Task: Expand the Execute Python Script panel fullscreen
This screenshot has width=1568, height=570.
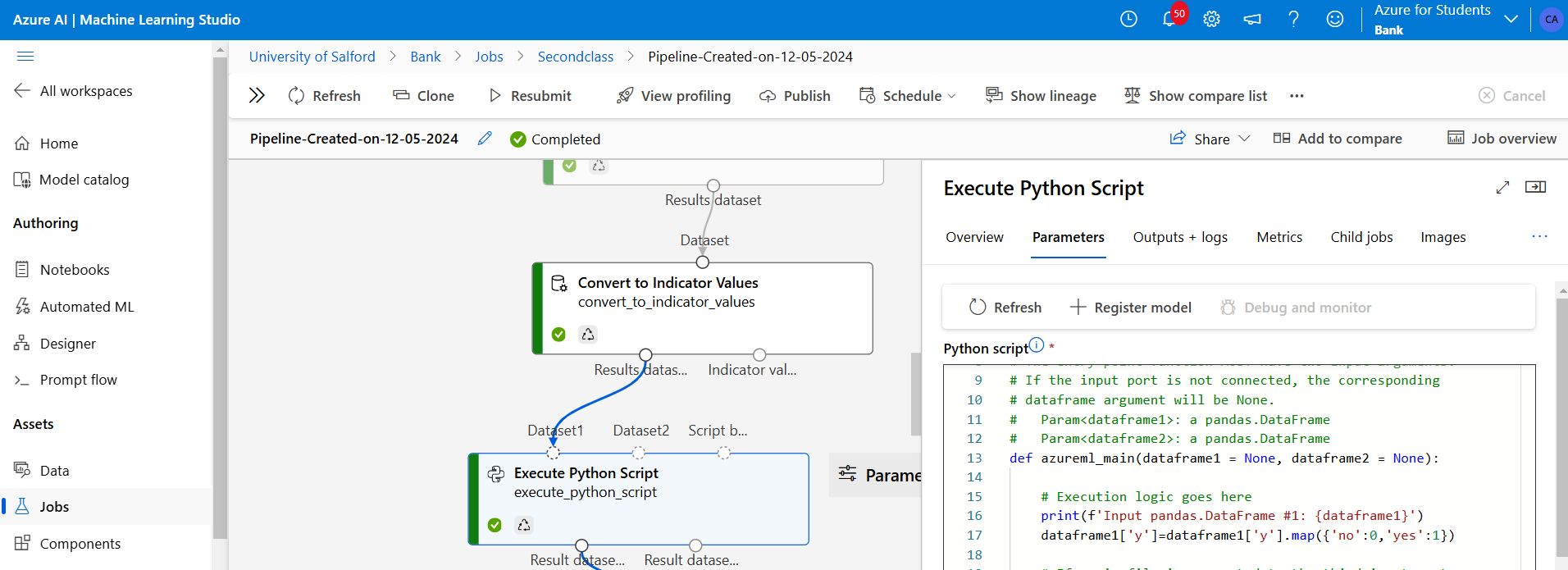Action: click(1502, 188)
